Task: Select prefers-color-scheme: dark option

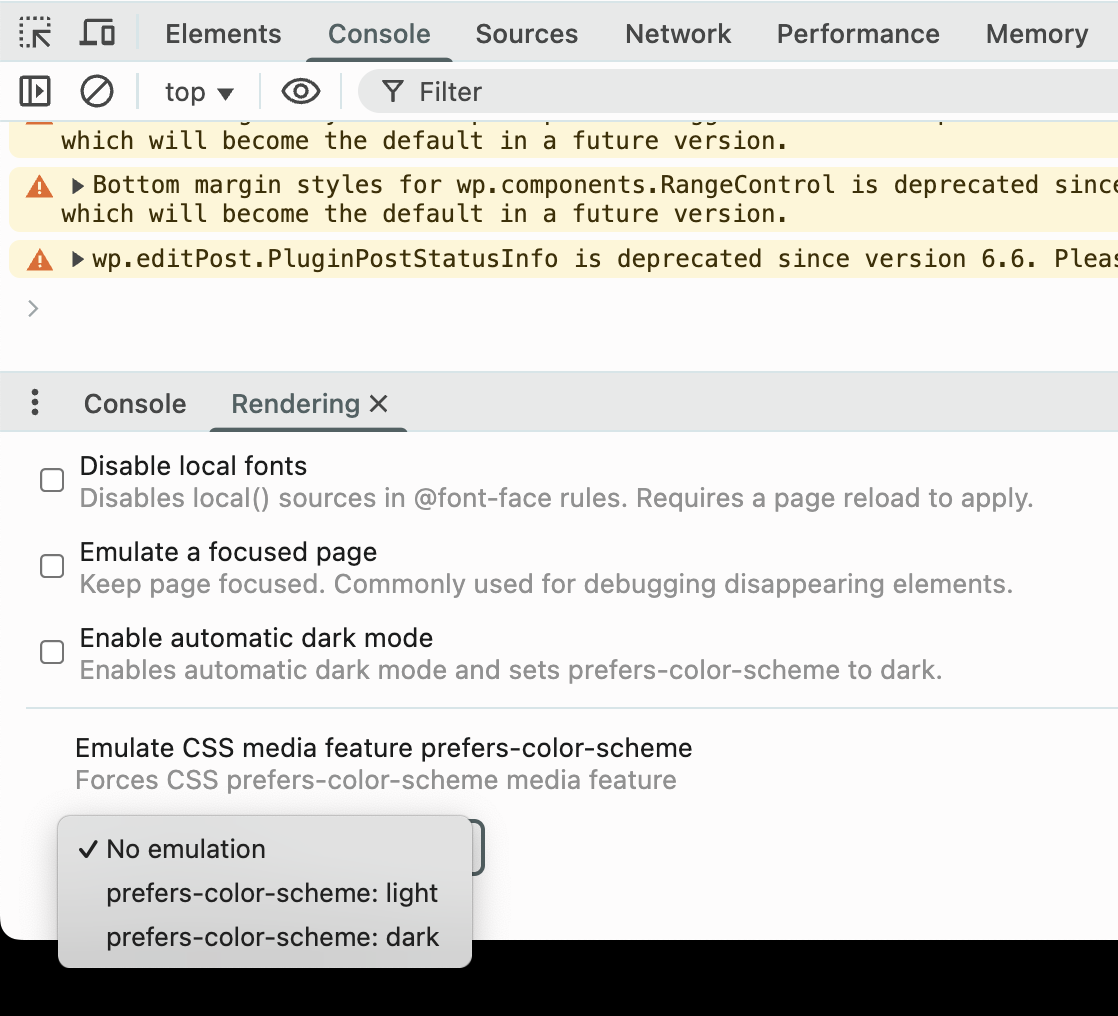Action: point(272,937)
